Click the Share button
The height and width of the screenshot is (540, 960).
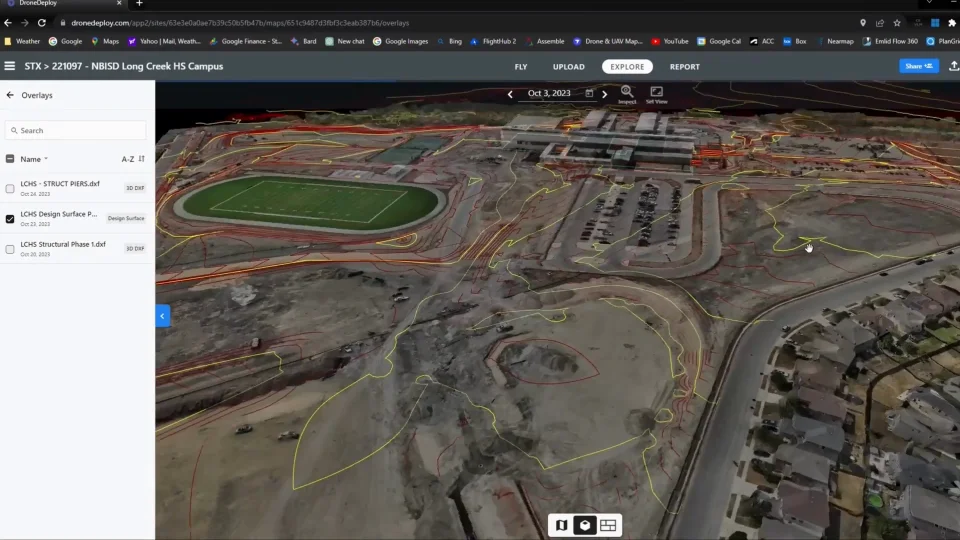918,66
